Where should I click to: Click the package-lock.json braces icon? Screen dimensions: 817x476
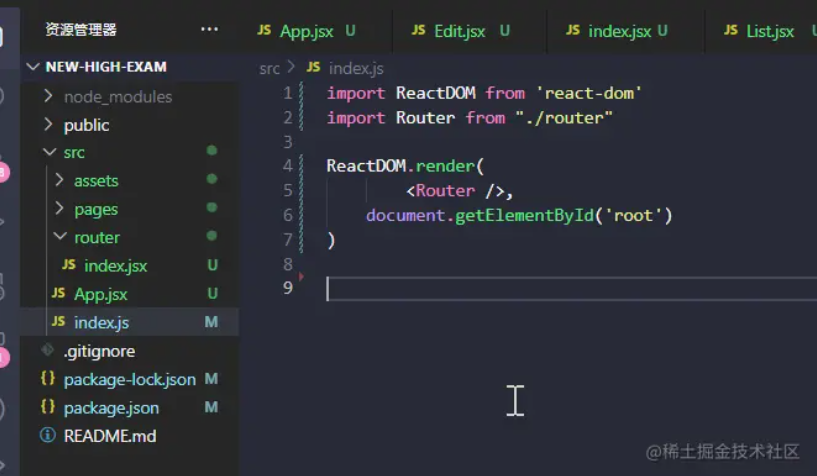coord(47,380)
